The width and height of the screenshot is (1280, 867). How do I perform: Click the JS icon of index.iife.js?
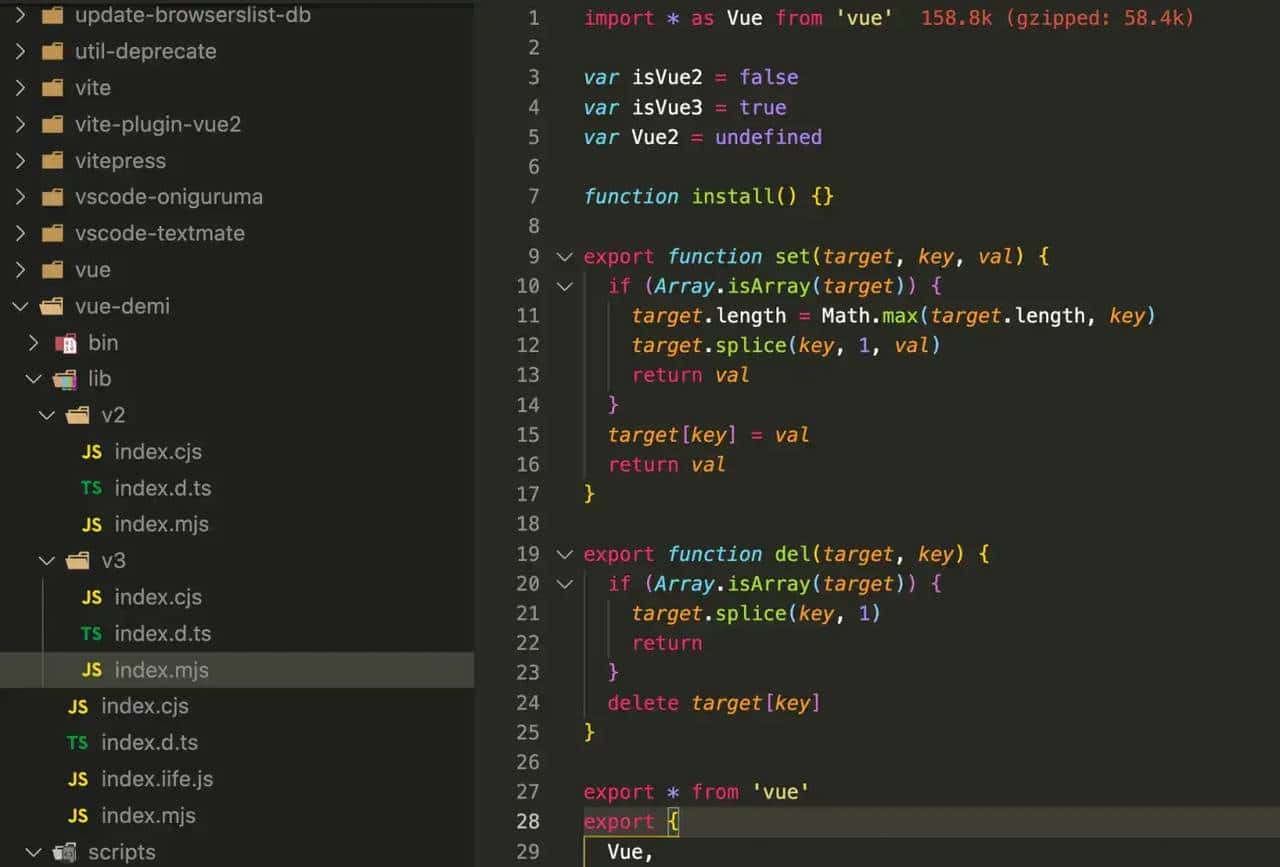click(x=78, y=779)
